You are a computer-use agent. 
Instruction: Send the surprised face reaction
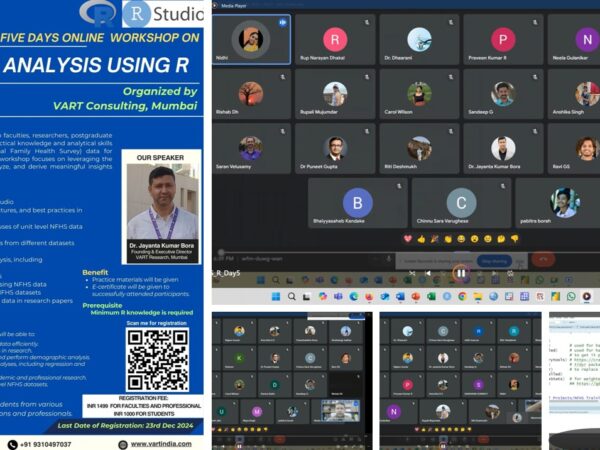tap(474, 239)
